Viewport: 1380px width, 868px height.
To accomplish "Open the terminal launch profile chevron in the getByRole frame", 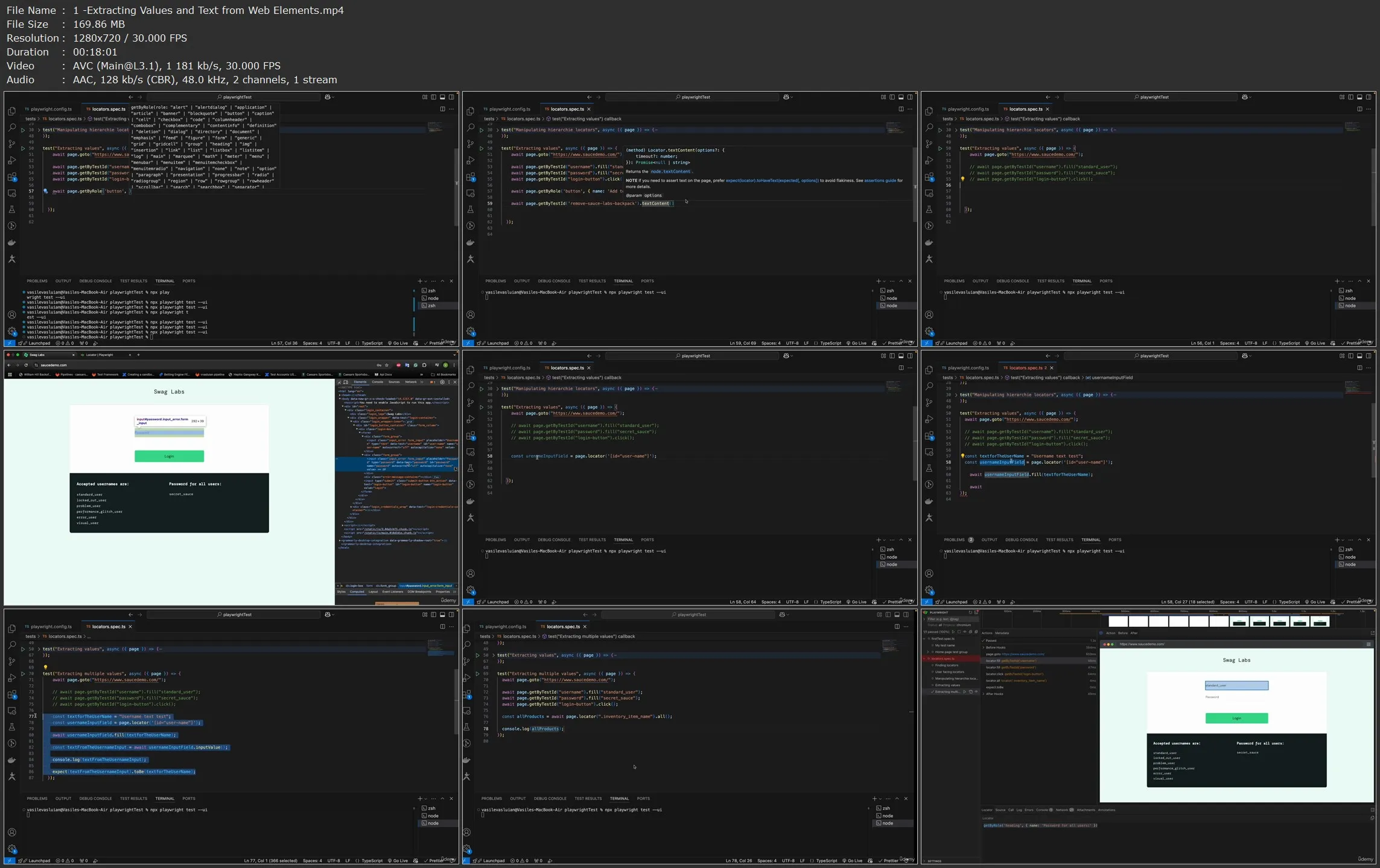I will click(x=425, y=281).
